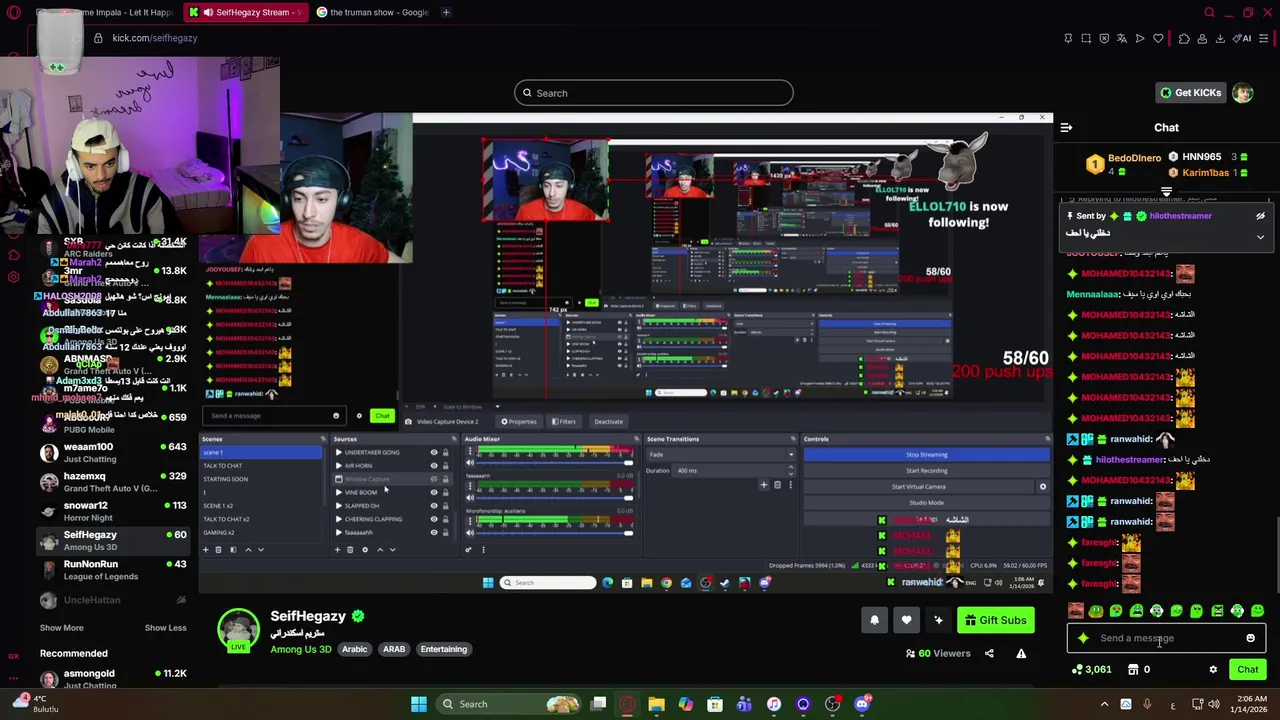
Task: Focus the Send a message field
Action: tap(1166, 638)
